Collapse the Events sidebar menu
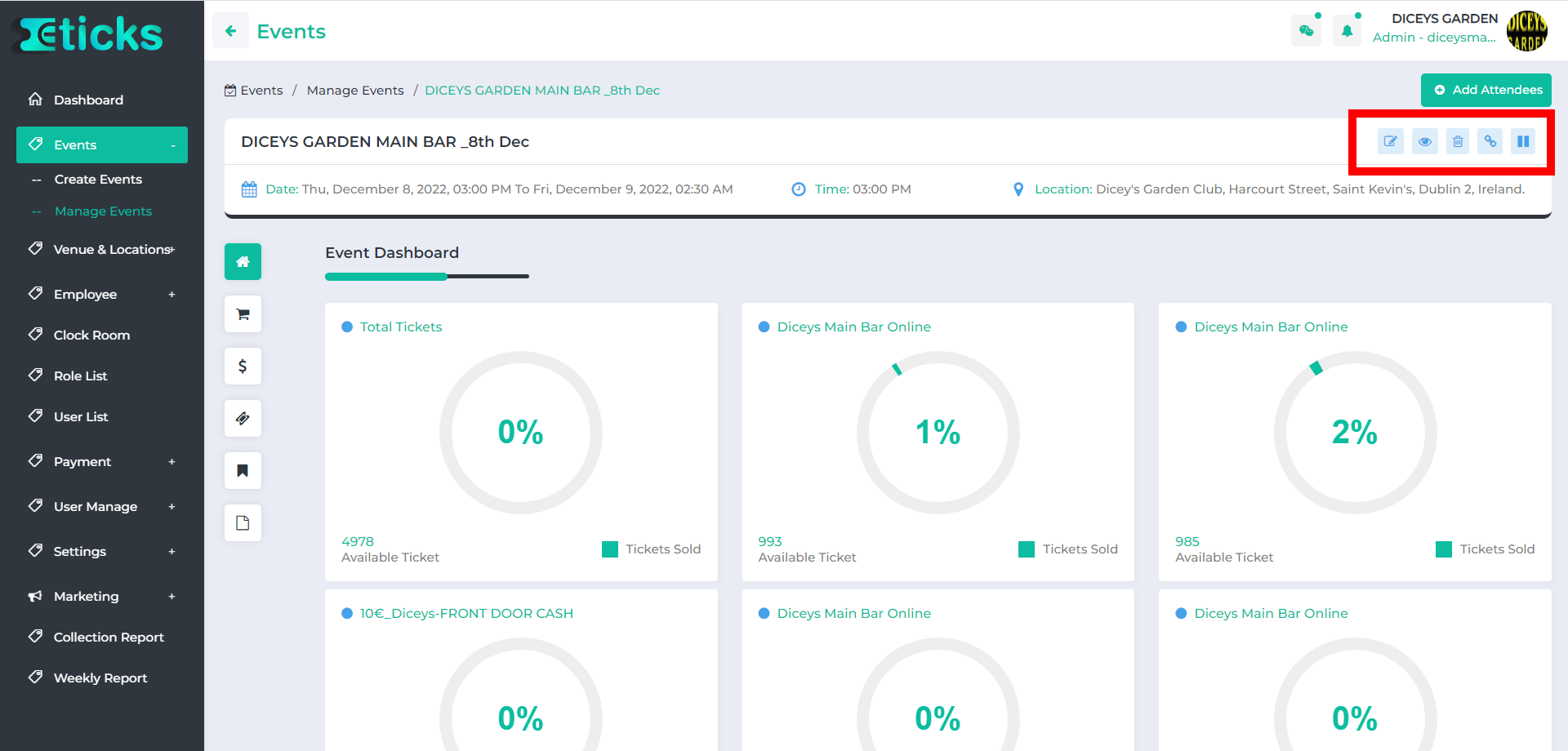 pyautogui.click(x=172, y=145)
